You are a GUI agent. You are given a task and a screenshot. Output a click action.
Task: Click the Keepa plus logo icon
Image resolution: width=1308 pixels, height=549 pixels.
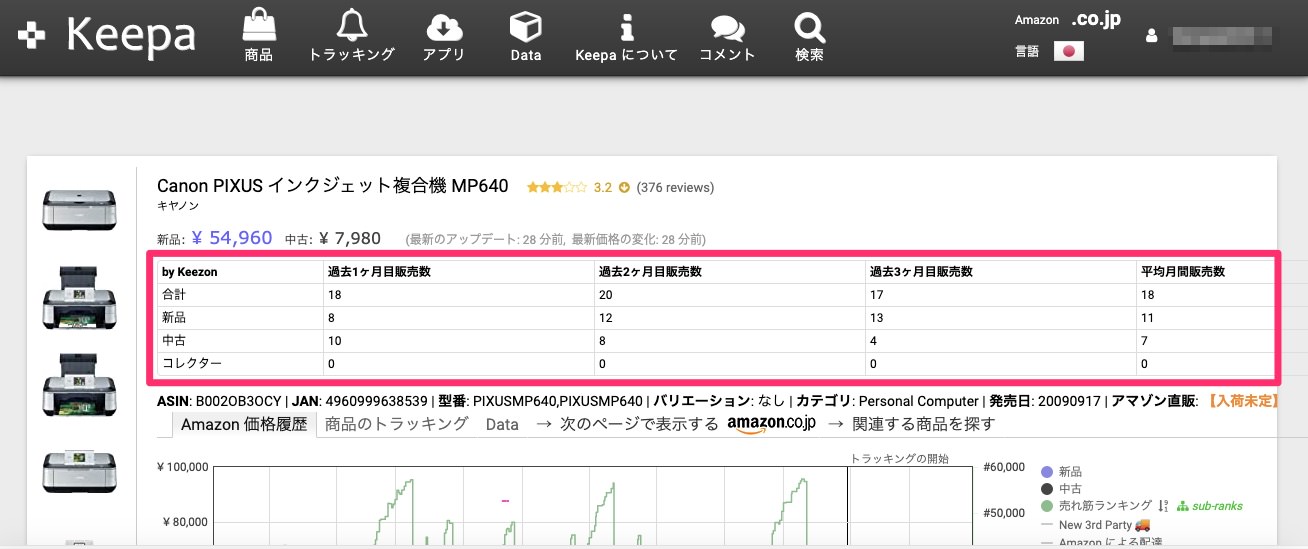(32, 35)
